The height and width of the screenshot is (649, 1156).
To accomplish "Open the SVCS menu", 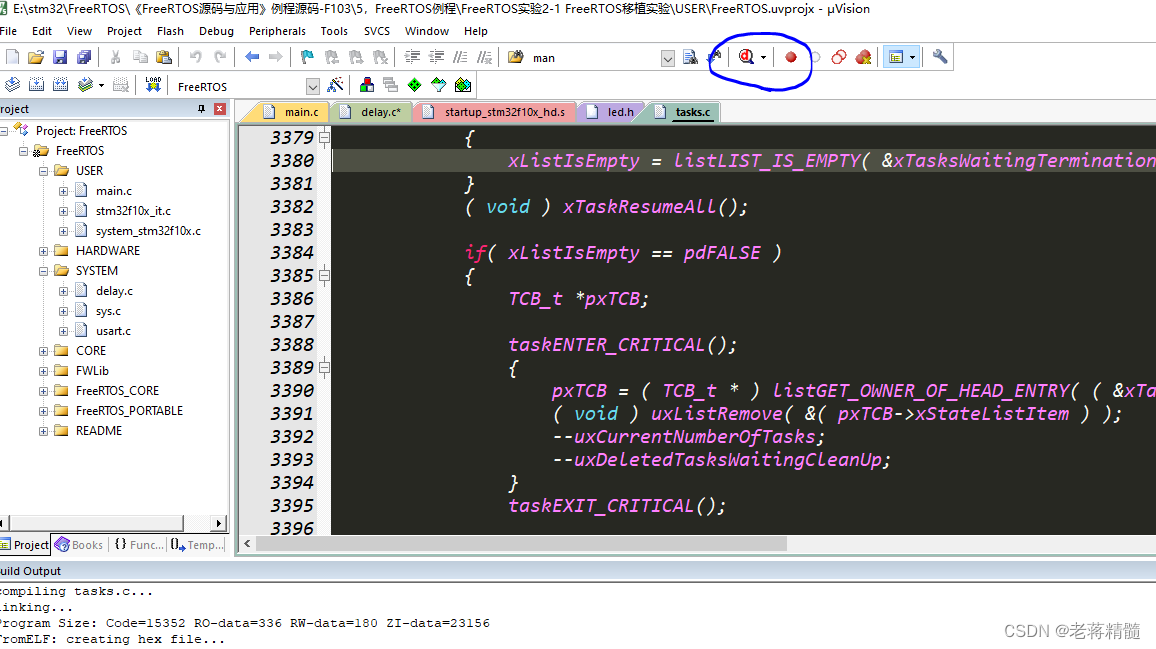I will [x=377, y=31].
